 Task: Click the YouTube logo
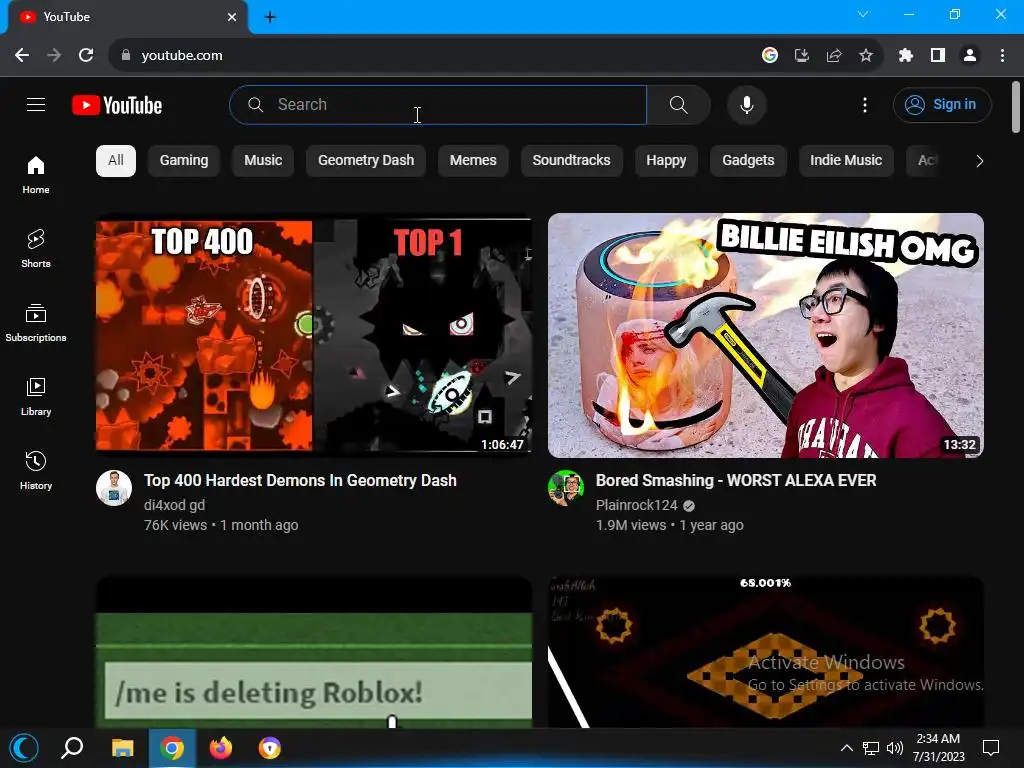[x=117, y=105]
